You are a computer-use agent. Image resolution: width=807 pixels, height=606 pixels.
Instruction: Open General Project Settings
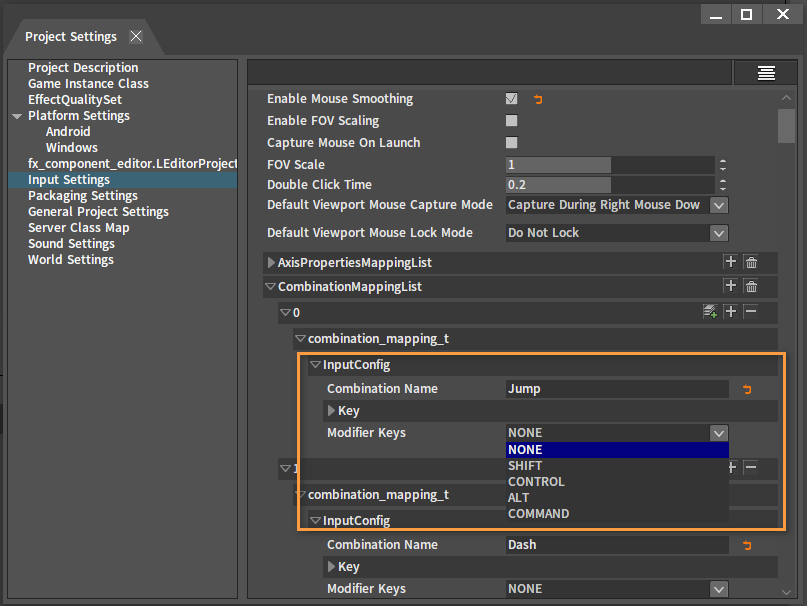[x=98, y=212]
